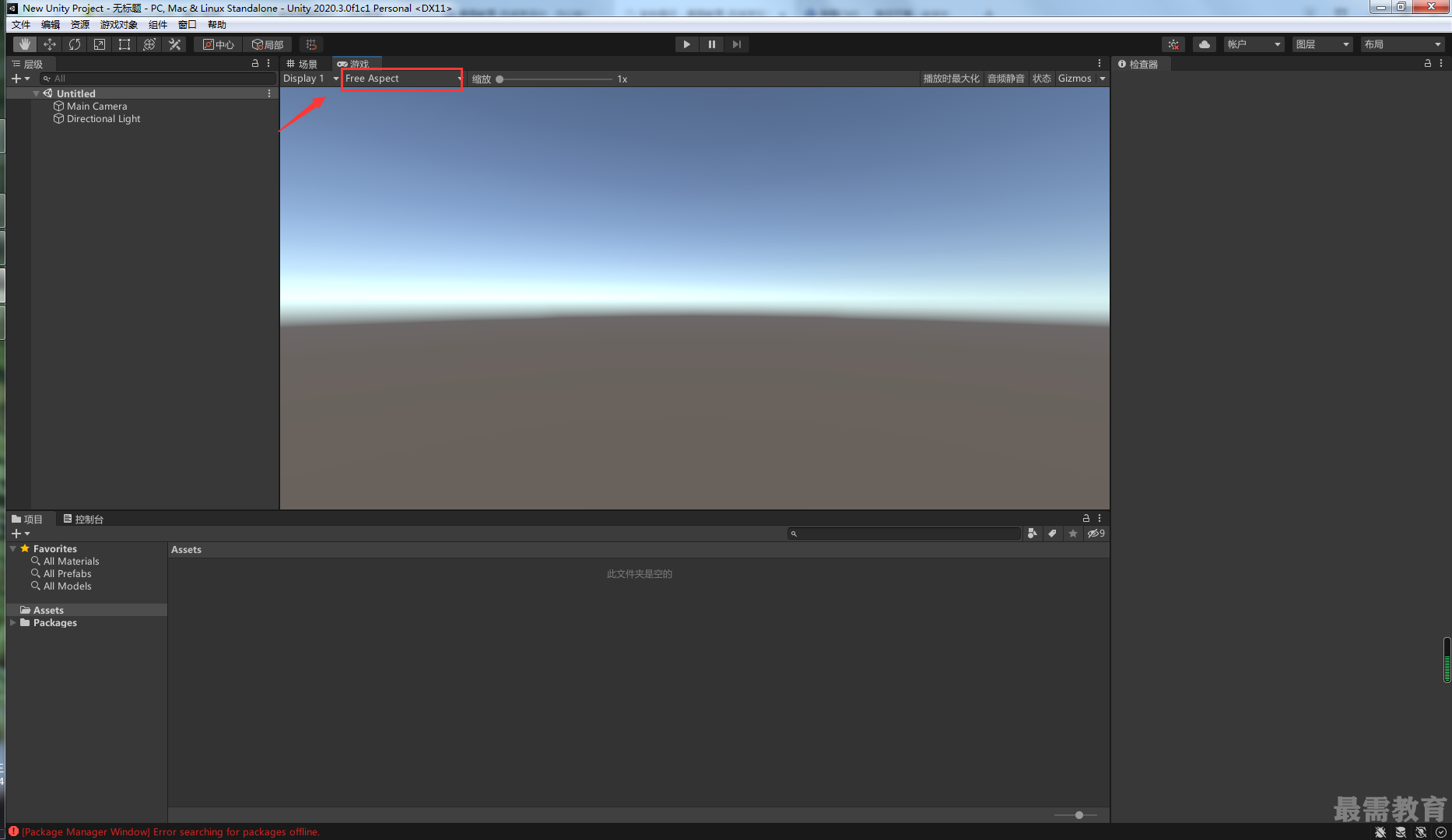The height and width of the screenshot is (840, 1452).
Task: Toggle 音频静音 mute audio
Action: coord(1006,79)
